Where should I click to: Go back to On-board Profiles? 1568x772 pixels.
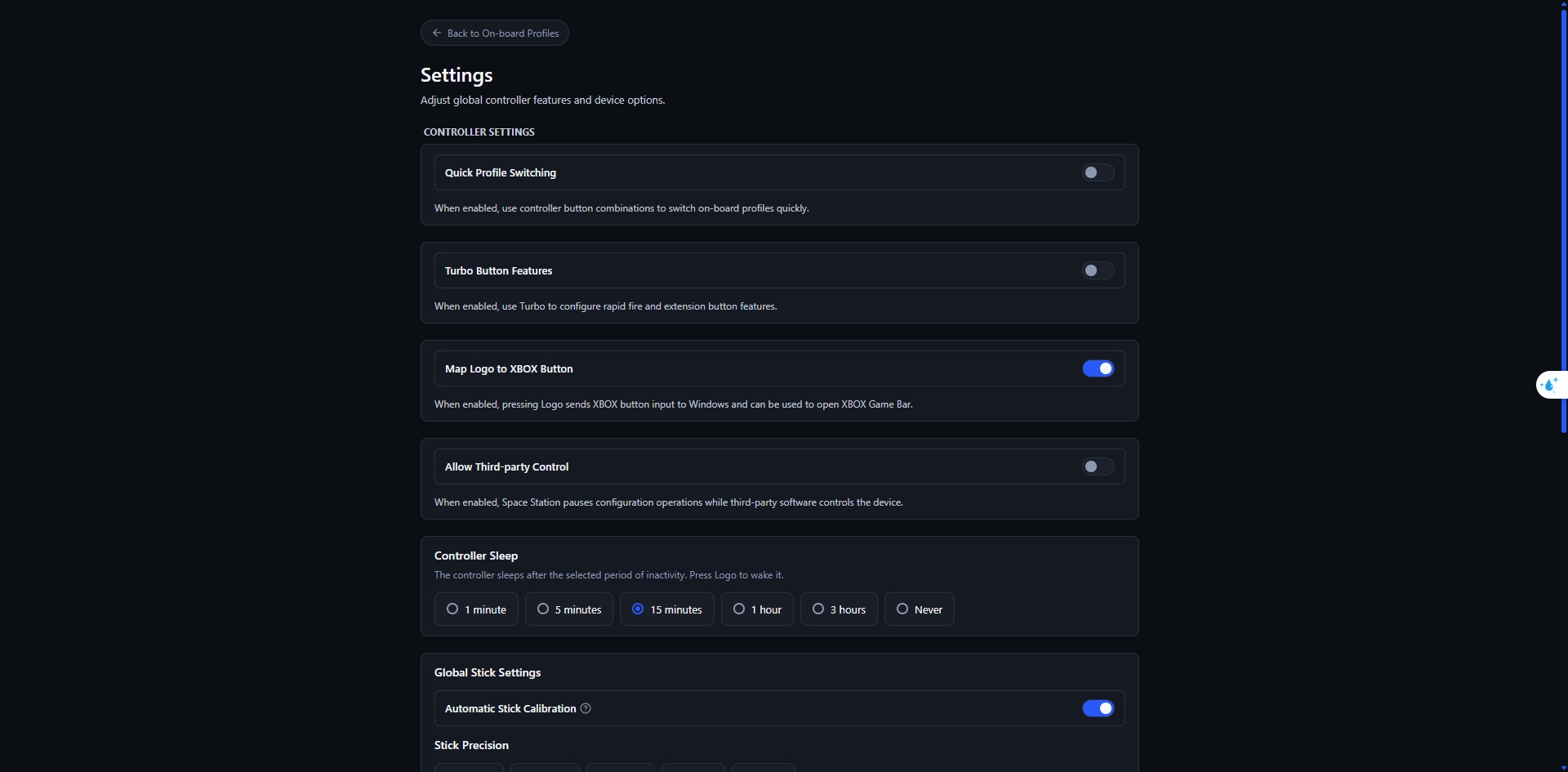click(x=494, y=33)
